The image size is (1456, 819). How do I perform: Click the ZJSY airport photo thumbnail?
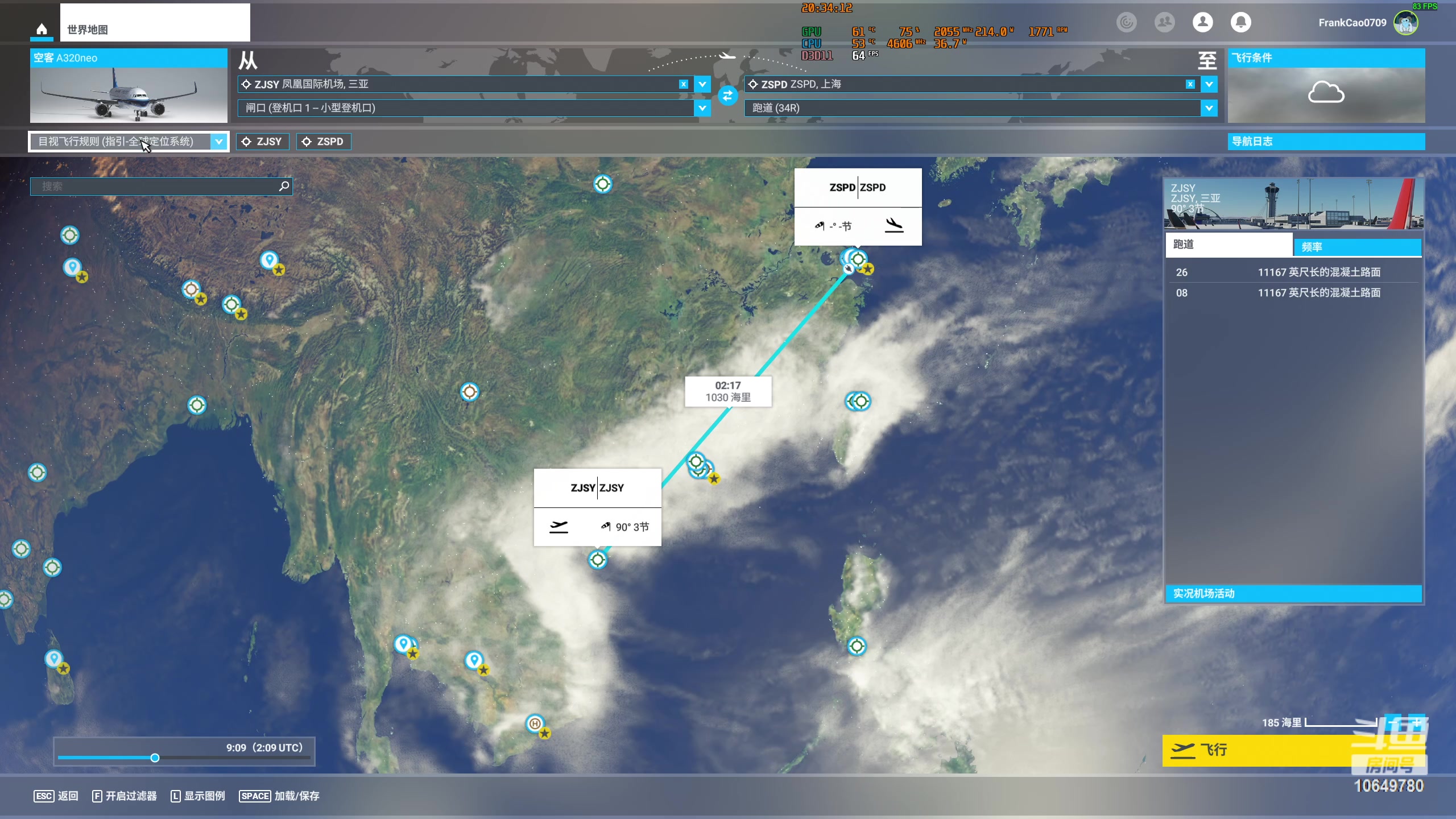coord(1293,204)
